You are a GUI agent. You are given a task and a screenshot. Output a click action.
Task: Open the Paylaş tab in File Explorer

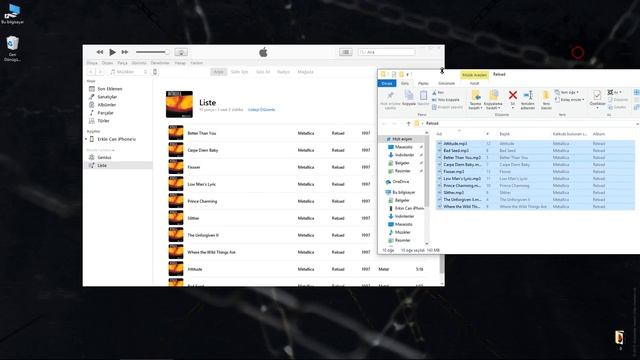click(x=423, y=83)
